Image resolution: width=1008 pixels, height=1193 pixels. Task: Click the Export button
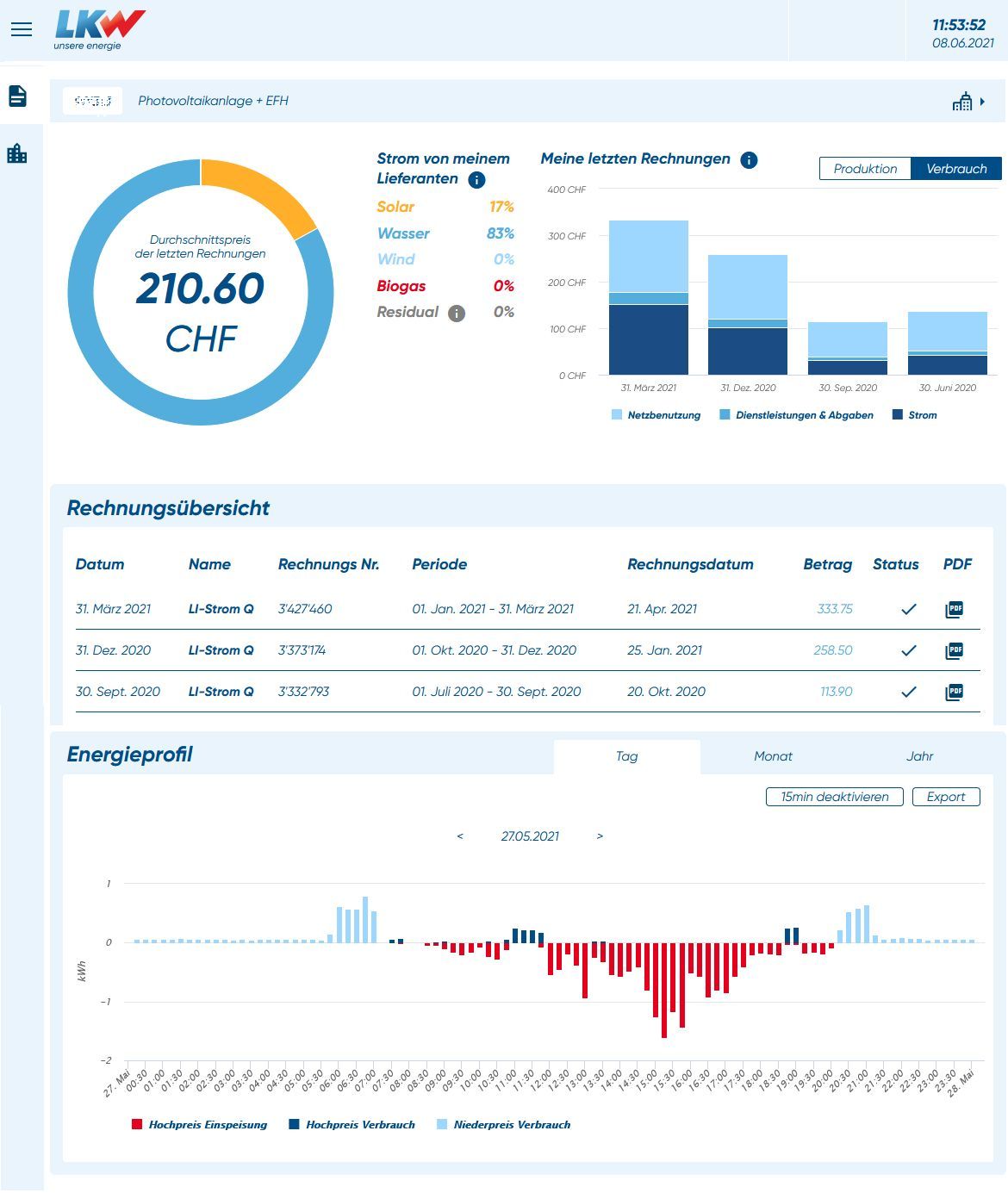(x=945, y=797)
